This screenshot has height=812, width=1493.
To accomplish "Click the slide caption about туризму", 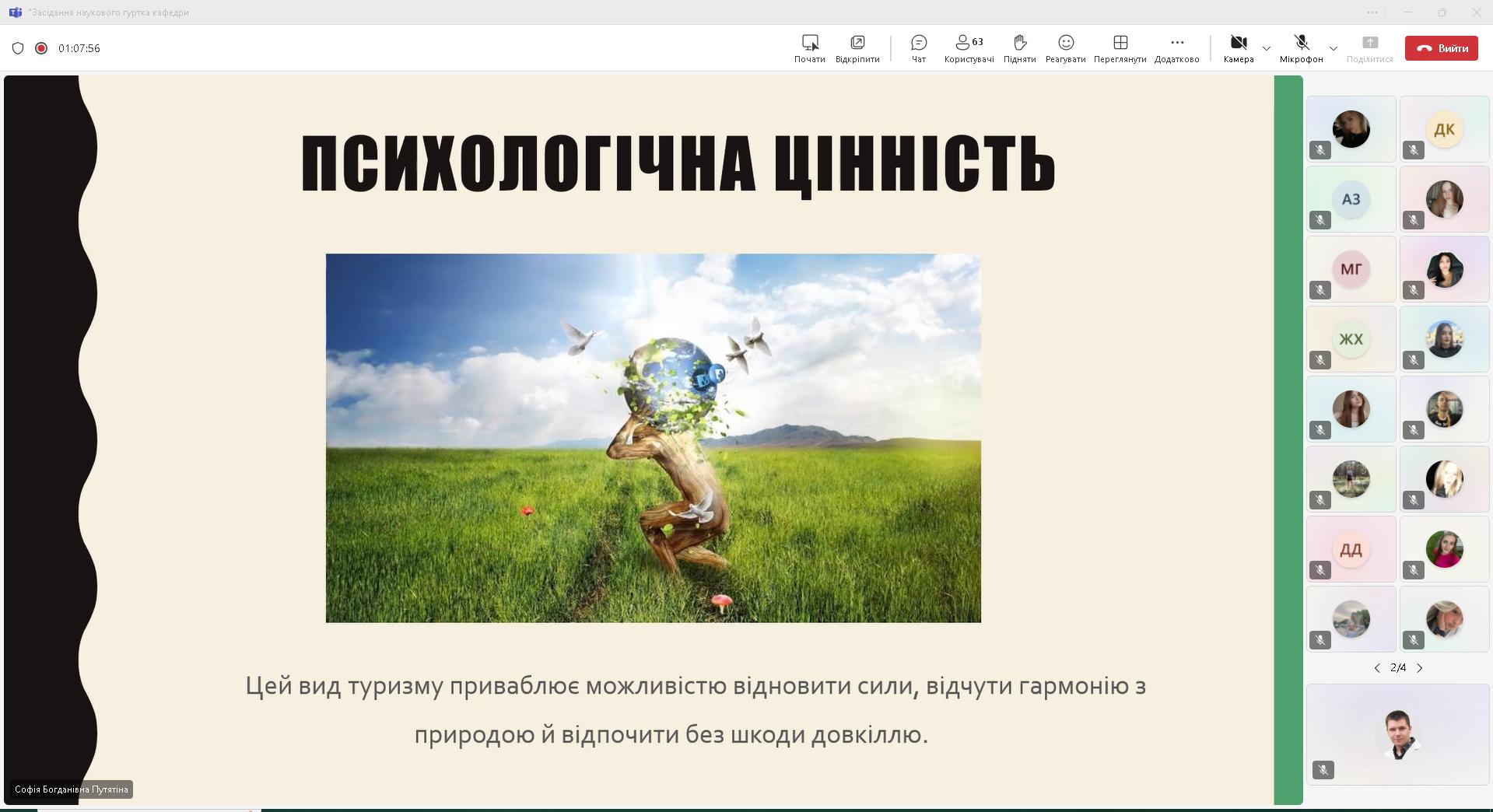I will (696, 710).
